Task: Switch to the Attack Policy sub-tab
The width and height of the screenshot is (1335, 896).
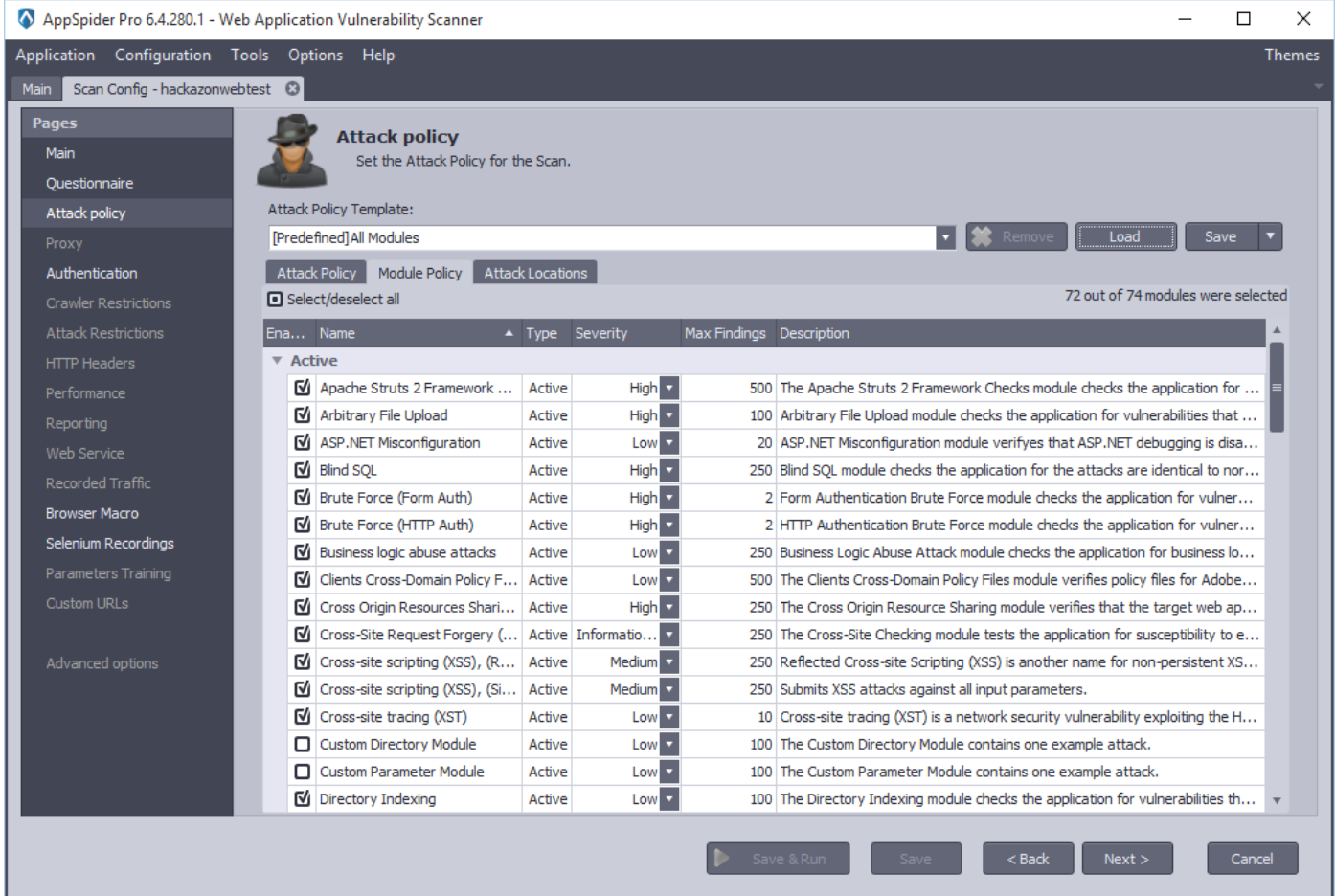Action: click(316, 273)
